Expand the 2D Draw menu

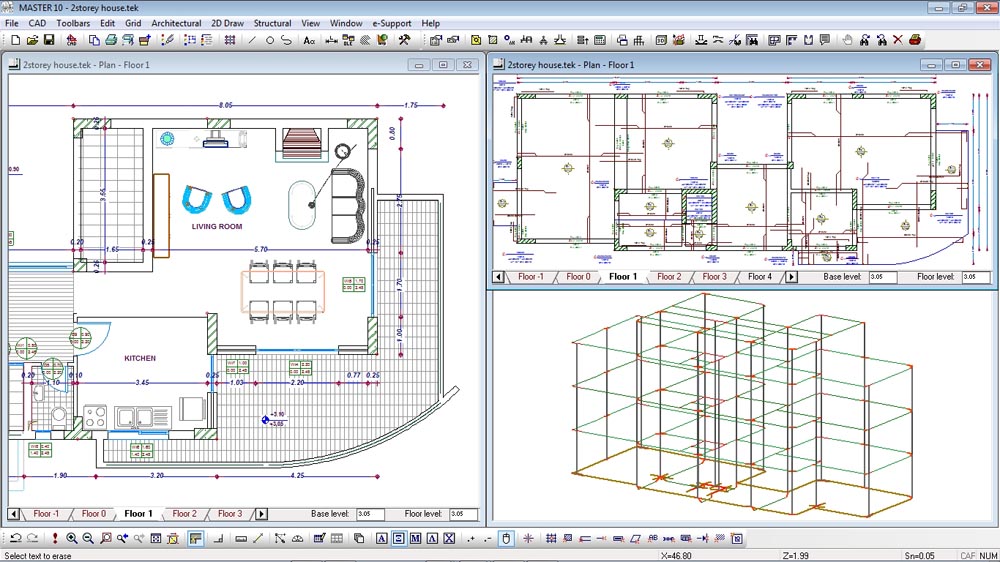[x=227, y=23]
